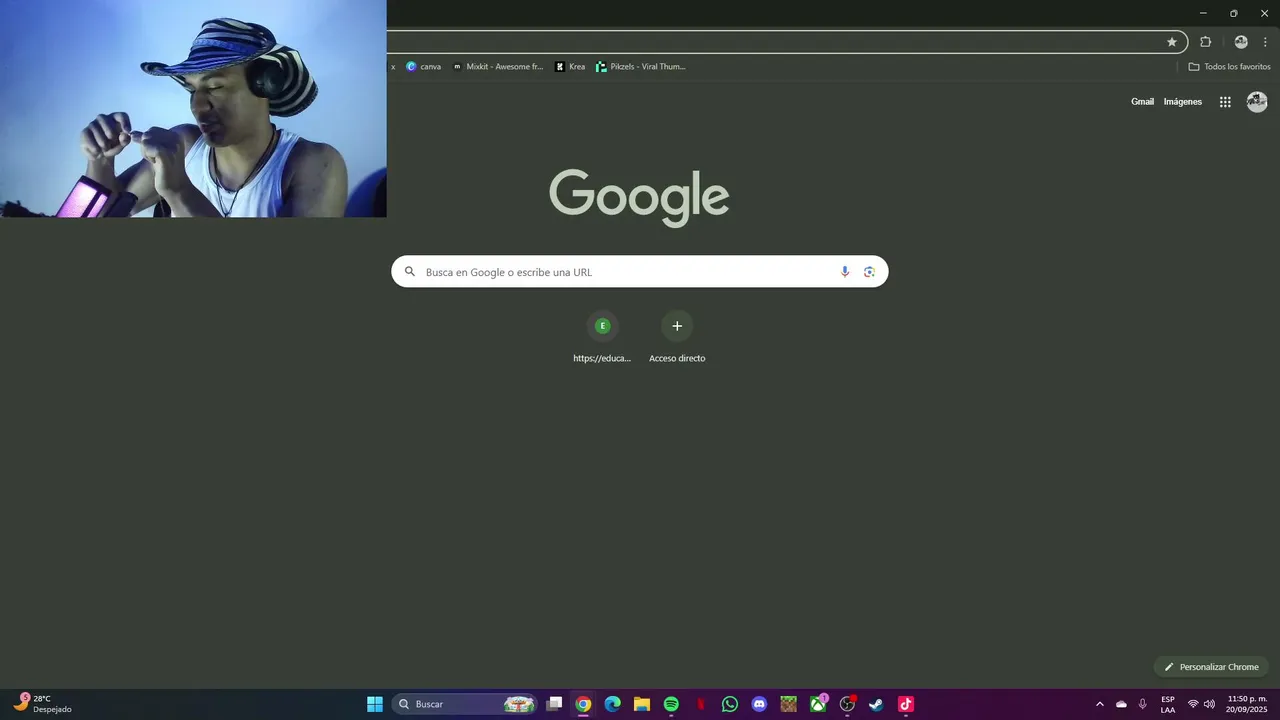Open the Chrome profile avatar in toolbar
This screenshot has height=720, width=1280.
click(x=1241, y=42)
